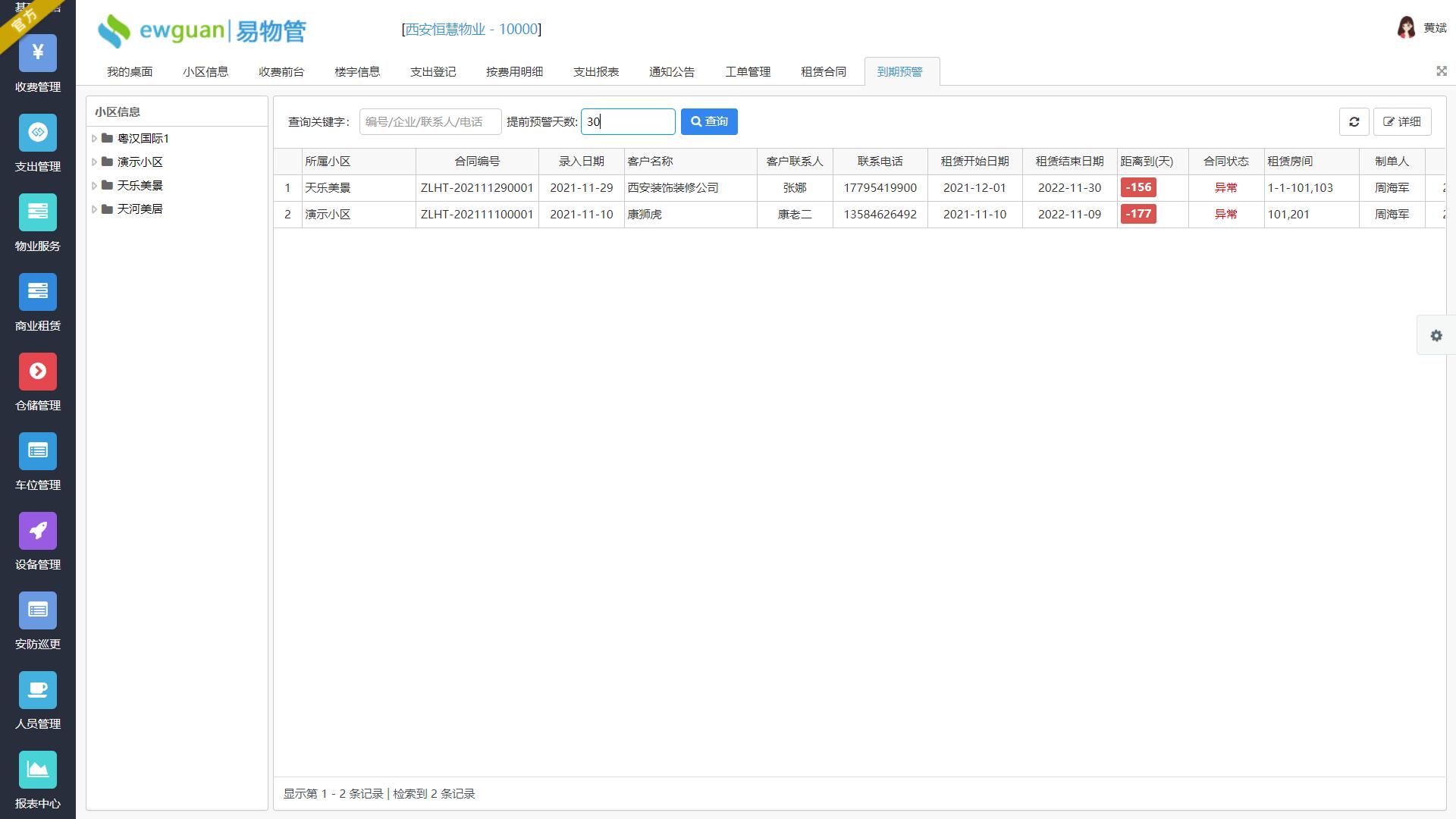Select the row for contract ZLHT-202111100001
The height and width of the screenshot is (819, 1456).
(477, 215)
